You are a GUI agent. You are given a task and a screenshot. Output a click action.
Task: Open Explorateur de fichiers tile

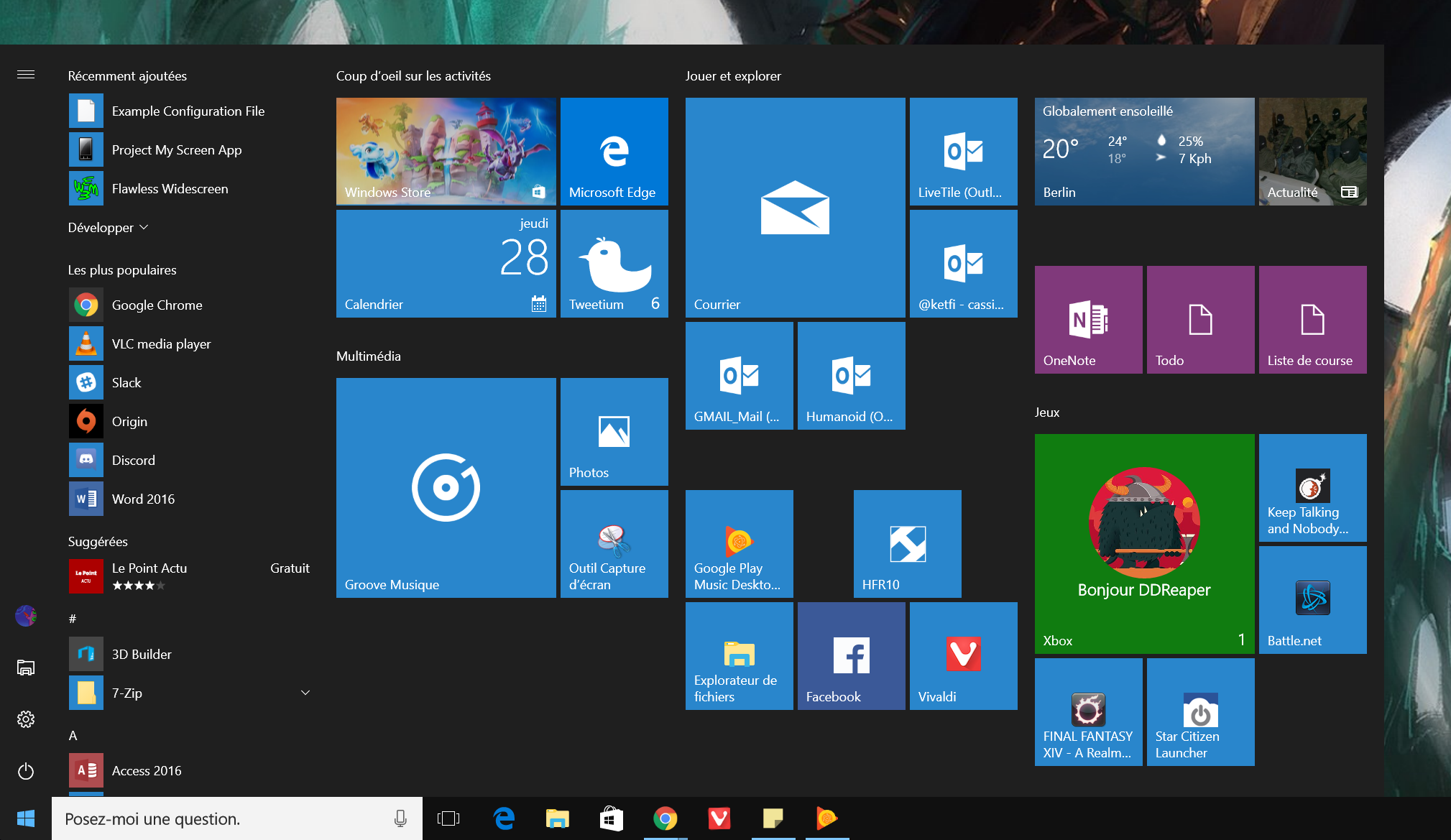coord(740,656)
